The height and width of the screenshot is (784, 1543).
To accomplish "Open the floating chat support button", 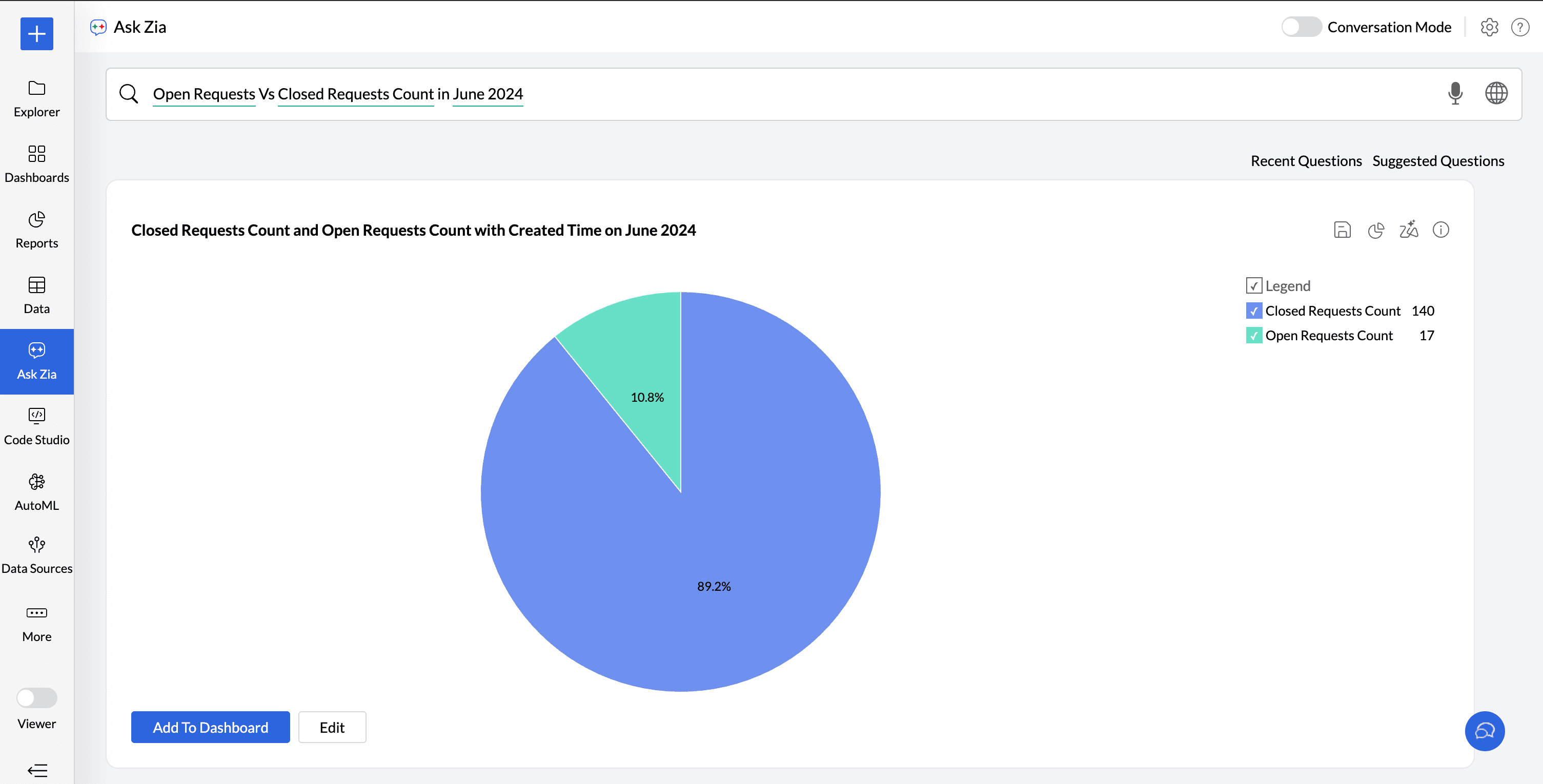I will (x=1484, y=731).
